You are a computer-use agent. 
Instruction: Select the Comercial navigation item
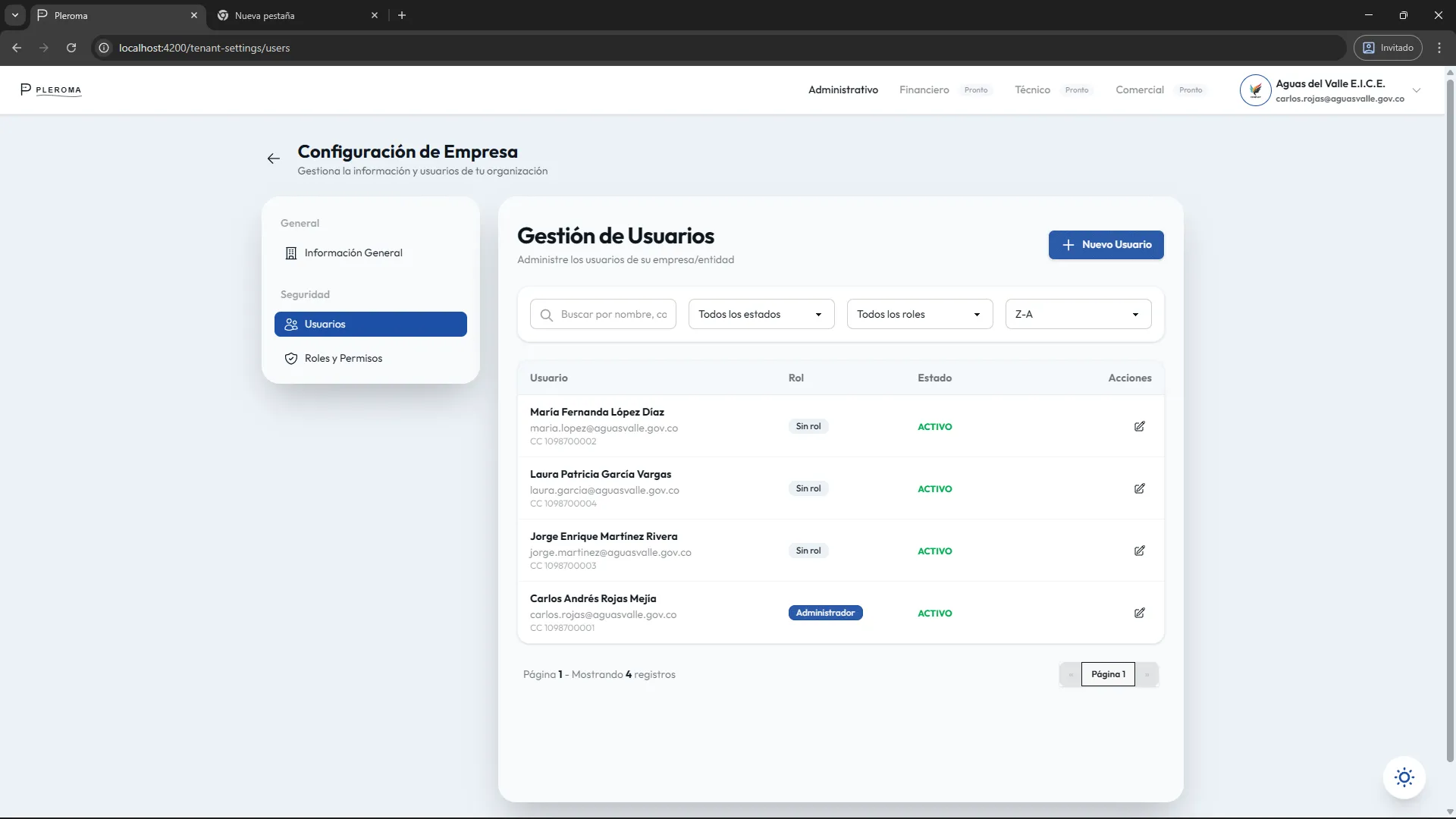coord(1139,89)
